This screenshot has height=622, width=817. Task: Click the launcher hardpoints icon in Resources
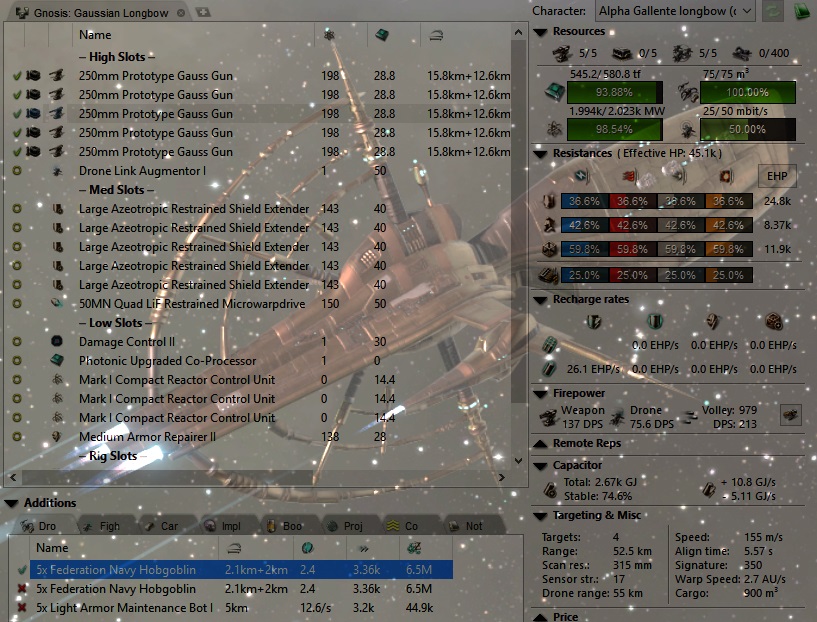pos(622,53)
